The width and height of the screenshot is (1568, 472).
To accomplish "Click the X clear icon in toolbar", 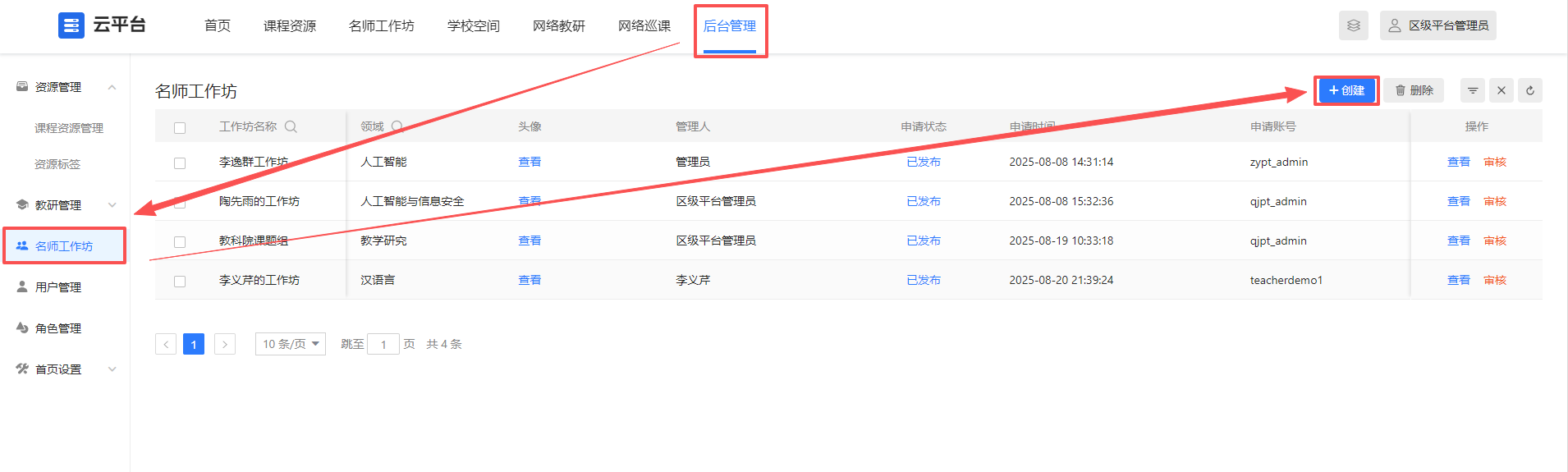I will pyautogui.click(x=1502, y=90).
